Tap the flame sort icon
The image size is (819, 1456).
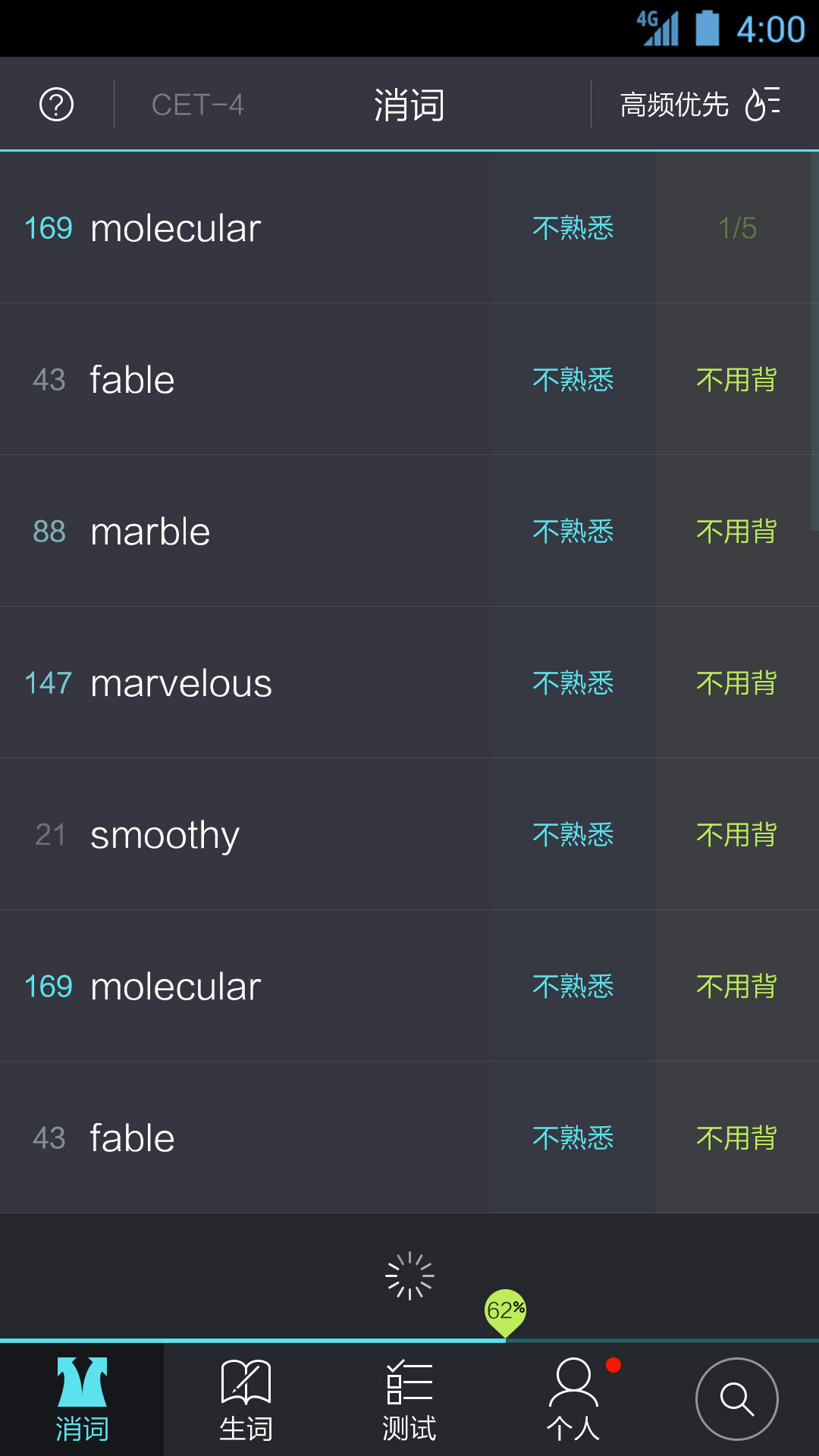tap(762, 104)
